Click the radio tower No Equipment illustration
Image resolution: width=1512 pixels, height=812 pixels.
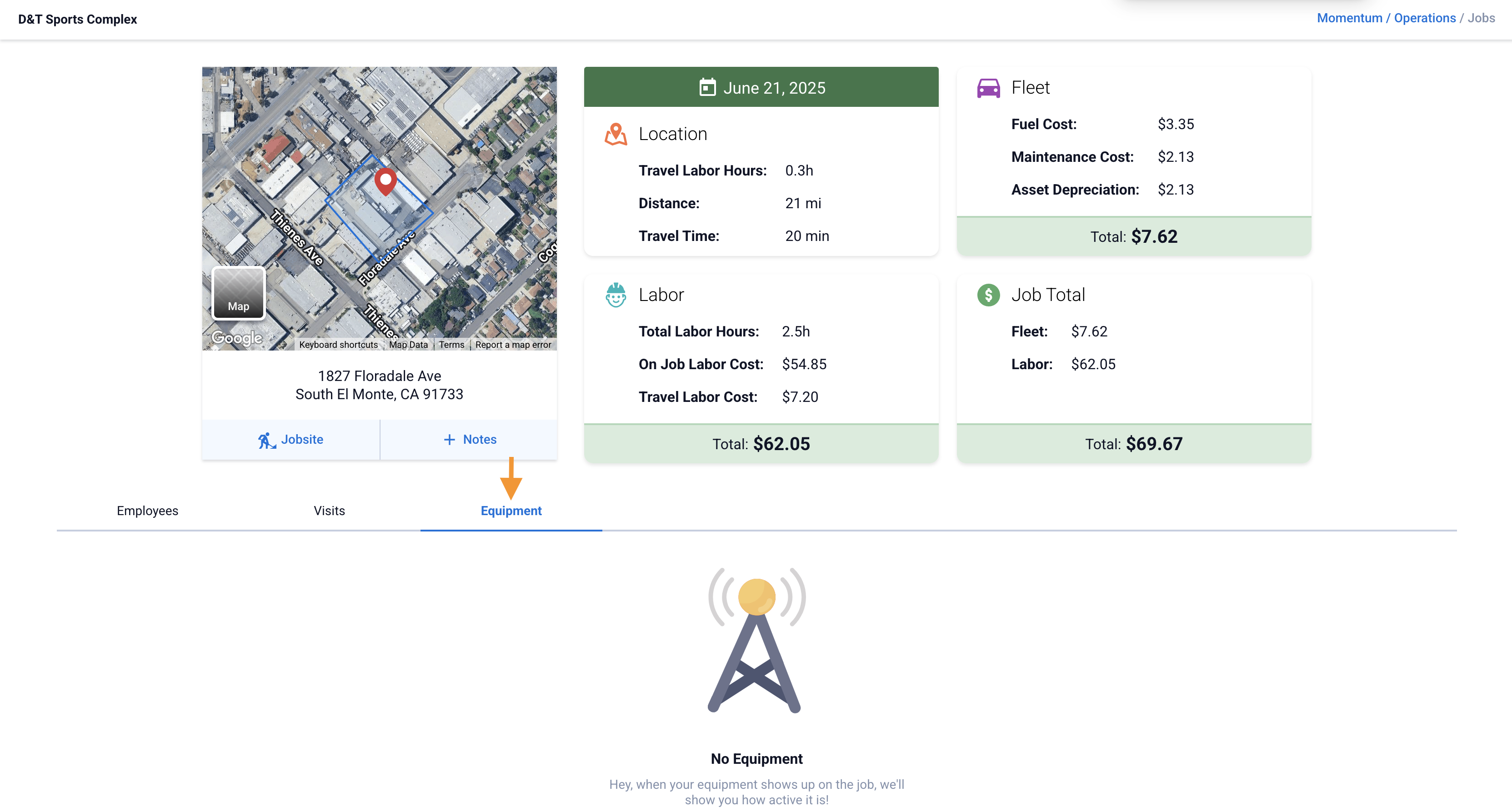click(756, 640)
